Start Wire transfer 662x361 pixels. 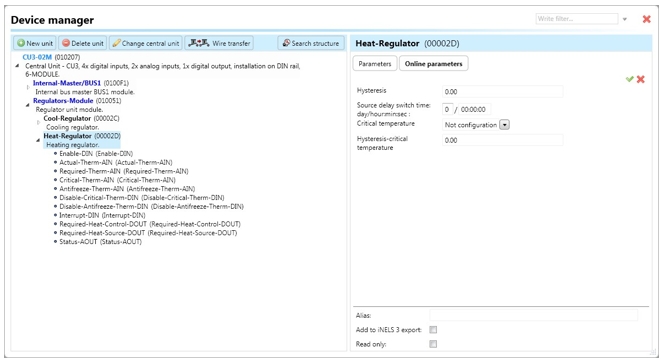tap(219, 43)
